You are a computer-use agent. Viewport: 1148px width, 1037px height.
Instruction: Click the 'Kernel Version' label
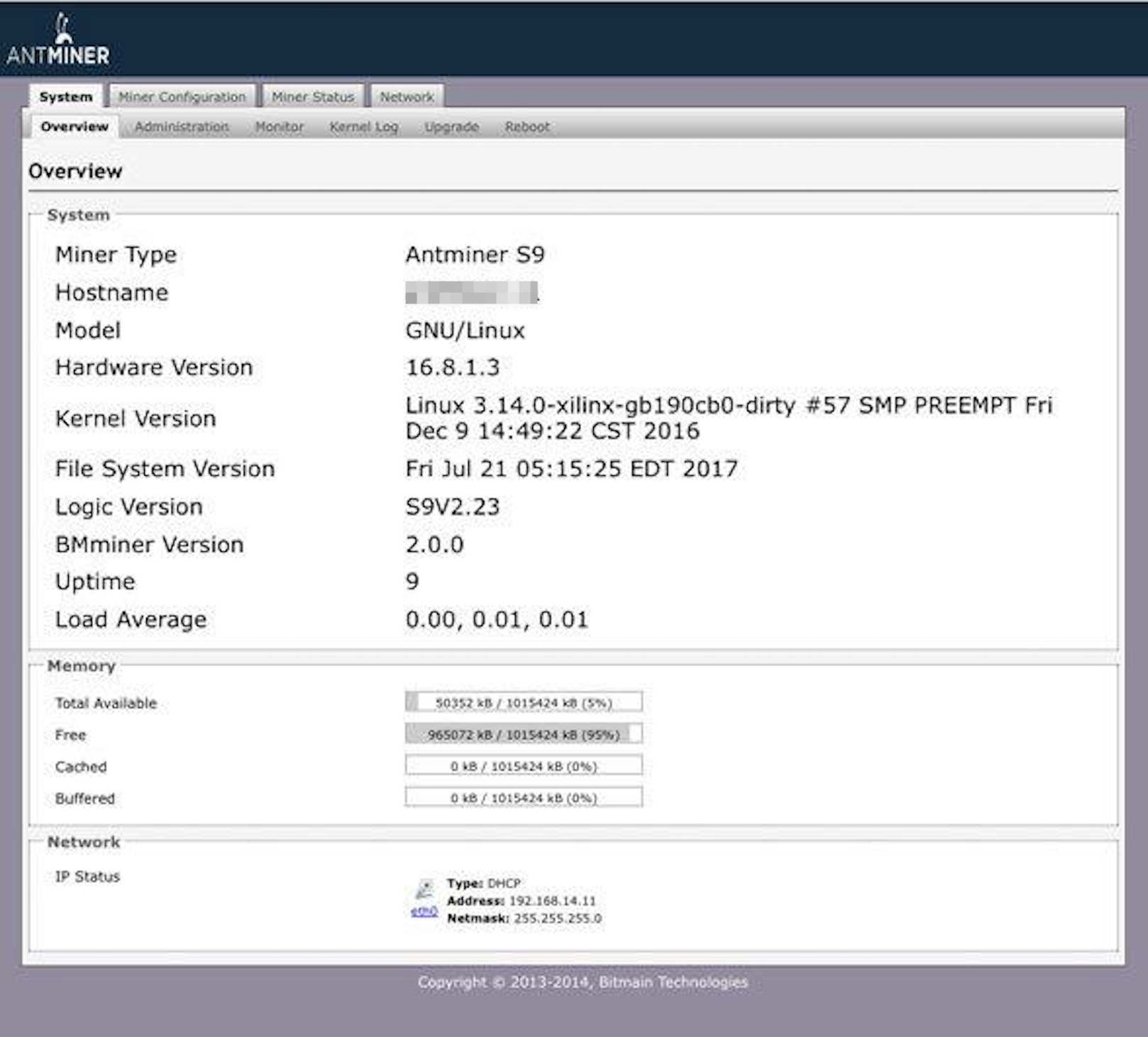(136, 418)
